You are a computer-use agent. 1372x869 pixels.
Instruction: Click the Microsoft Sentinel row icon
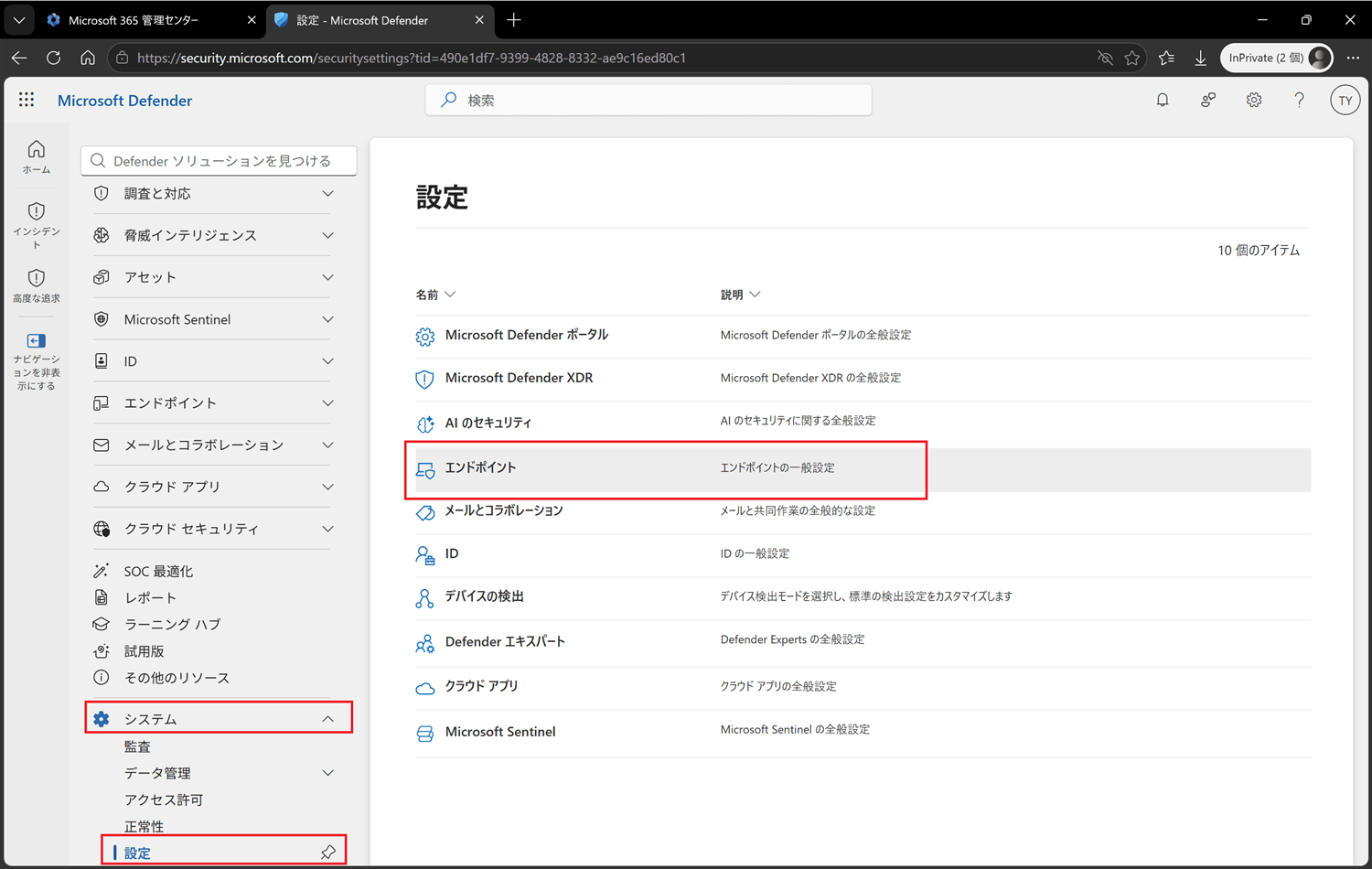click(x=425, y=734)
